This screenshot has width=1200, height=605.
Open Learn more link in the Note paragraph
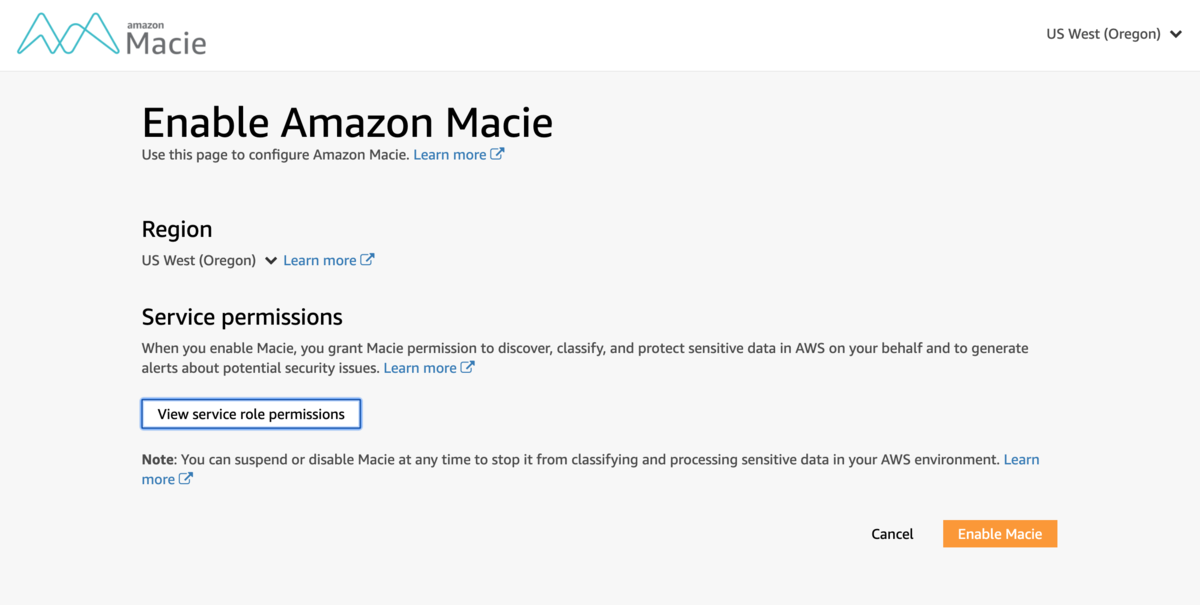[1021, 459]
